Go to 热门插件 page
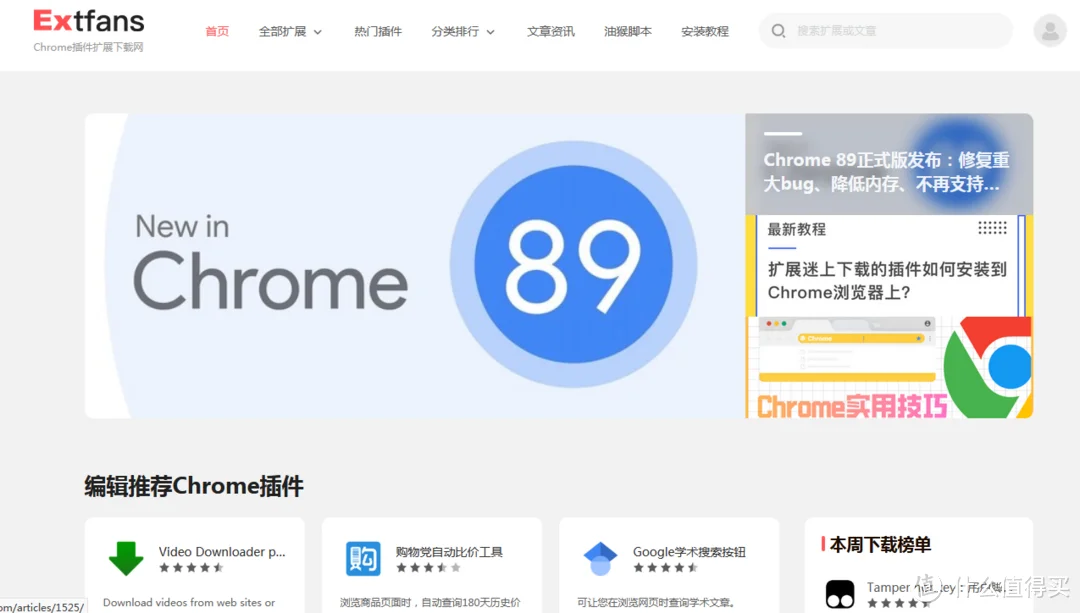Image resolution: width=1080 pixels, height=613 pixels. click(377, 31)
